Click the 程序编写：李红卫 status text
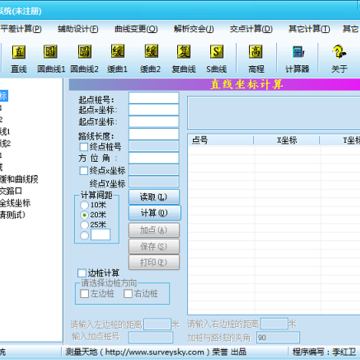The image size is (360, 360). [324, 352]
